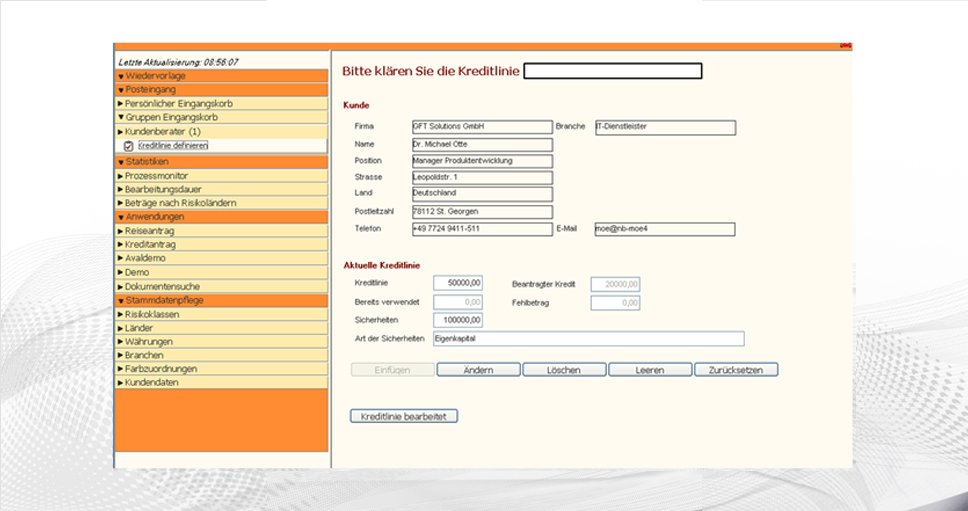Viewport: 968px width, 511px height.
Task: Collapse the Statistiken section
Action: (x=221, y=162)
